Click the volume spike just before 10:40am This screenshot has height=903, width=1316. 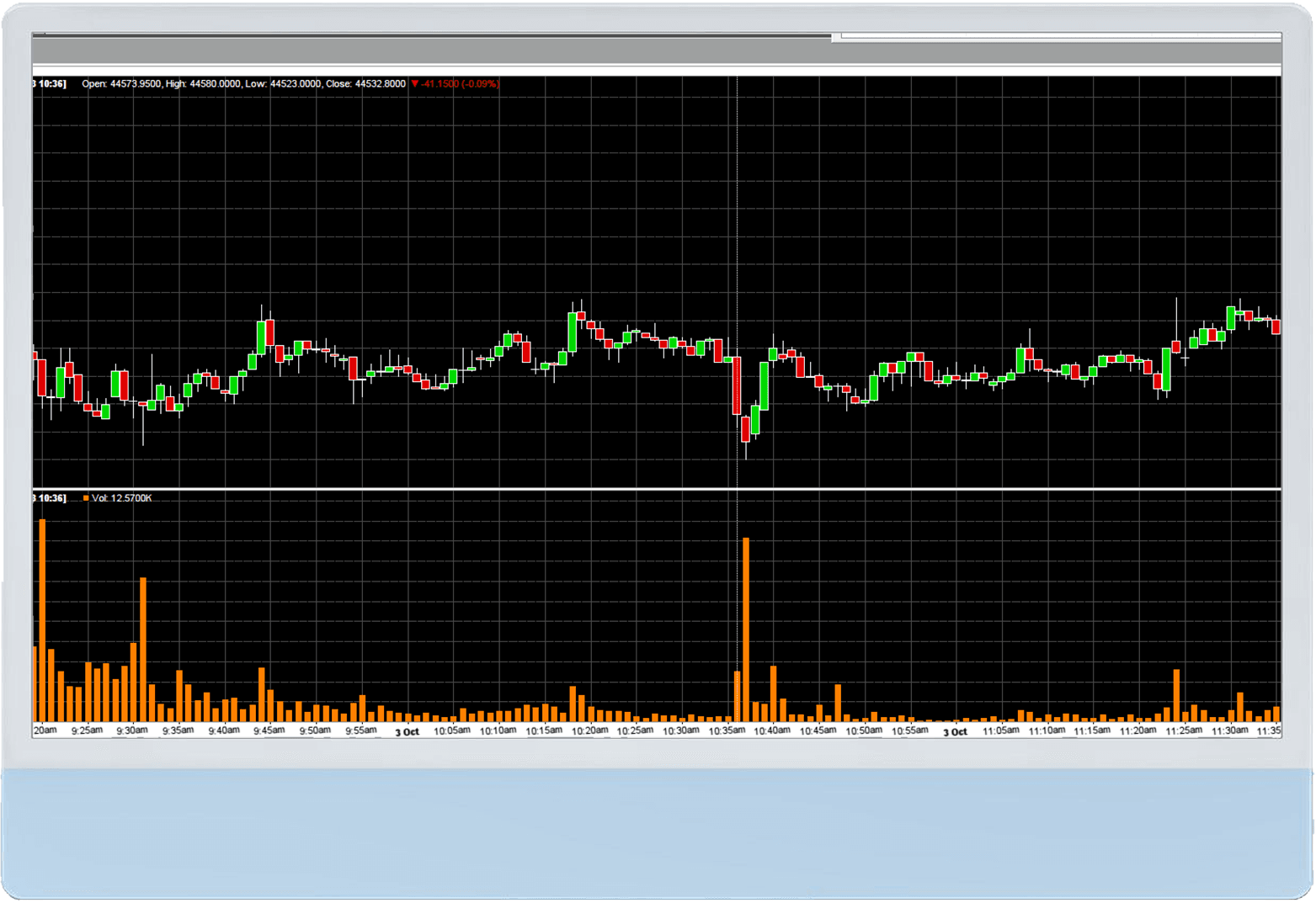(748, 627)
